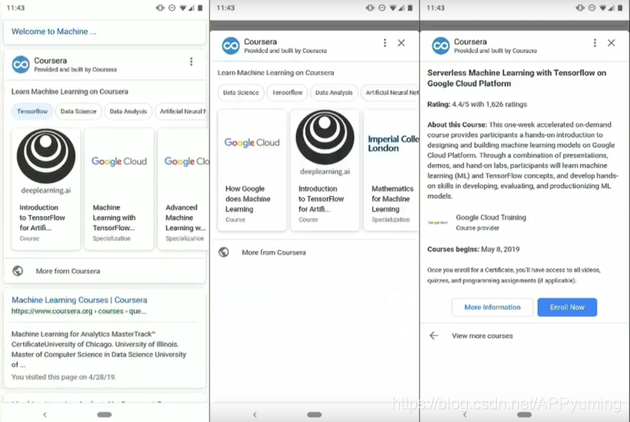Open Introduction to TensorFlow card in left phone

[46, 189]
